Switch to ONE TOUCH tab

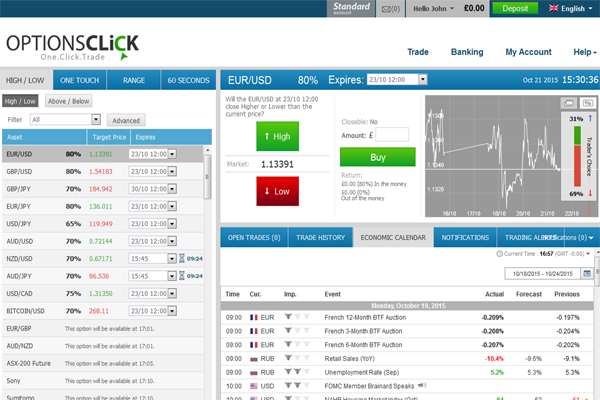click(80, 80)
